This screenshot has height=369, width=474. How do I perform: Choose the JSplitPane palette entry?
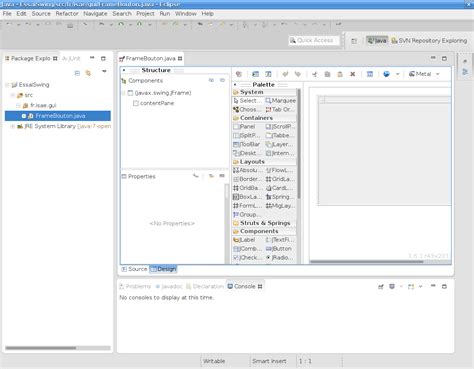tap(247, 135)
